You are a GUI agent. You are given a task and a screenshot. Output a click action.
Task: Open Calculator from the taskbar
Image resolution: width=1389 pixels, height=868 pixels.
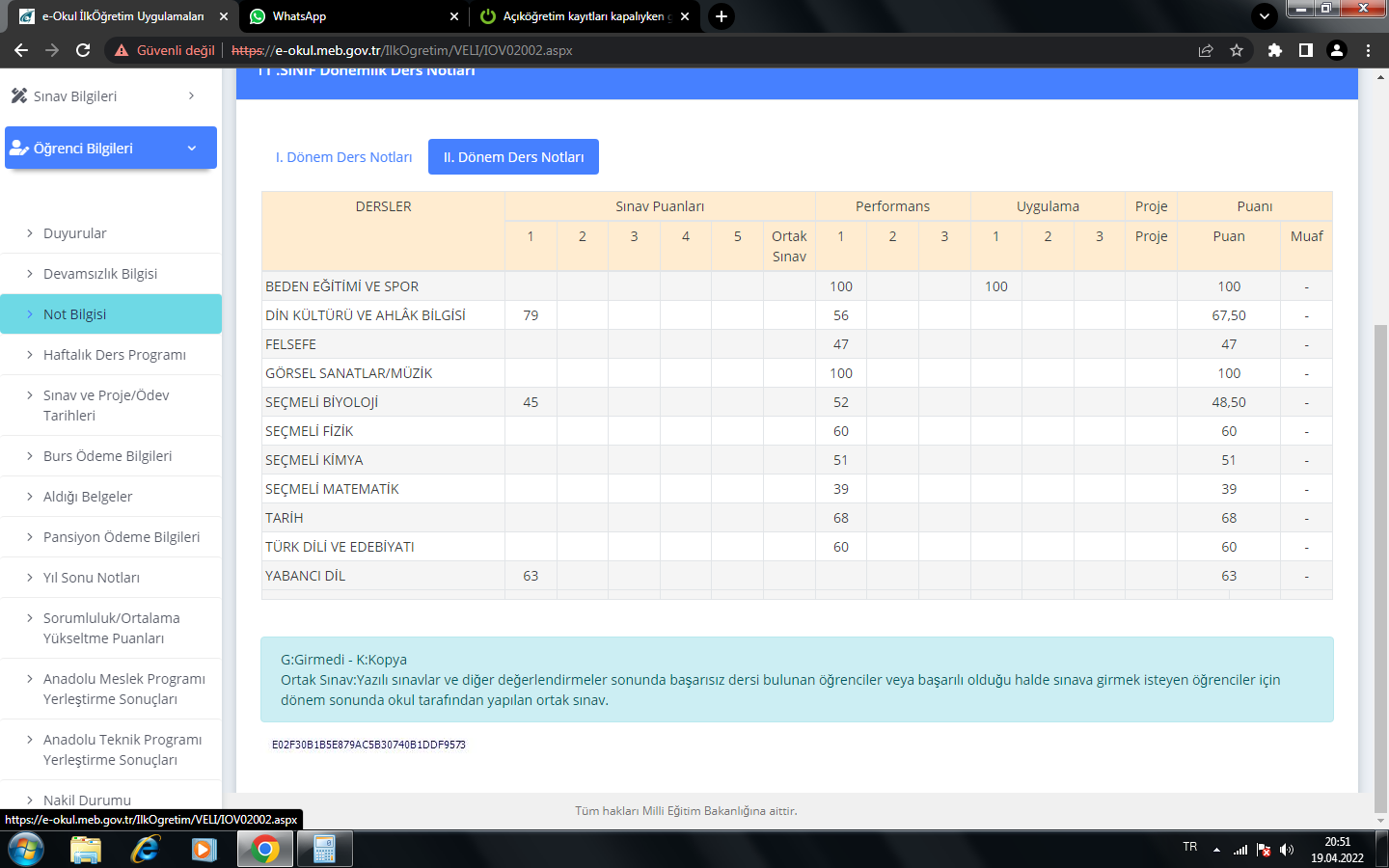(324, 849)
